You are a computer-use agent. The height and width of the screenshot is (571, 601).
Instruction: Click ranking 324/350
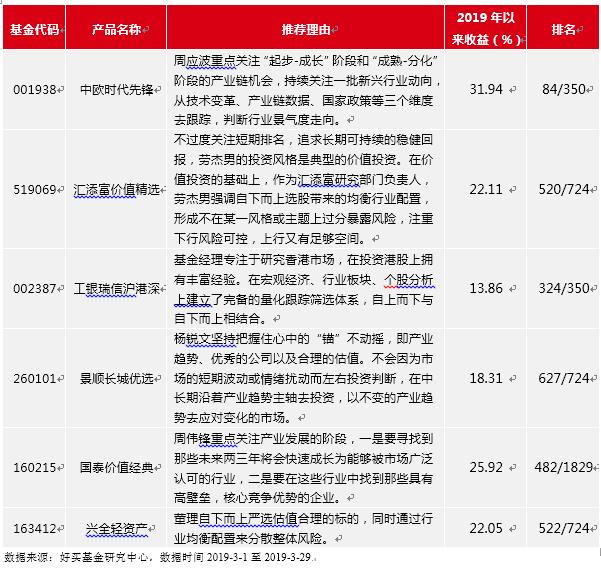(563, 288)
